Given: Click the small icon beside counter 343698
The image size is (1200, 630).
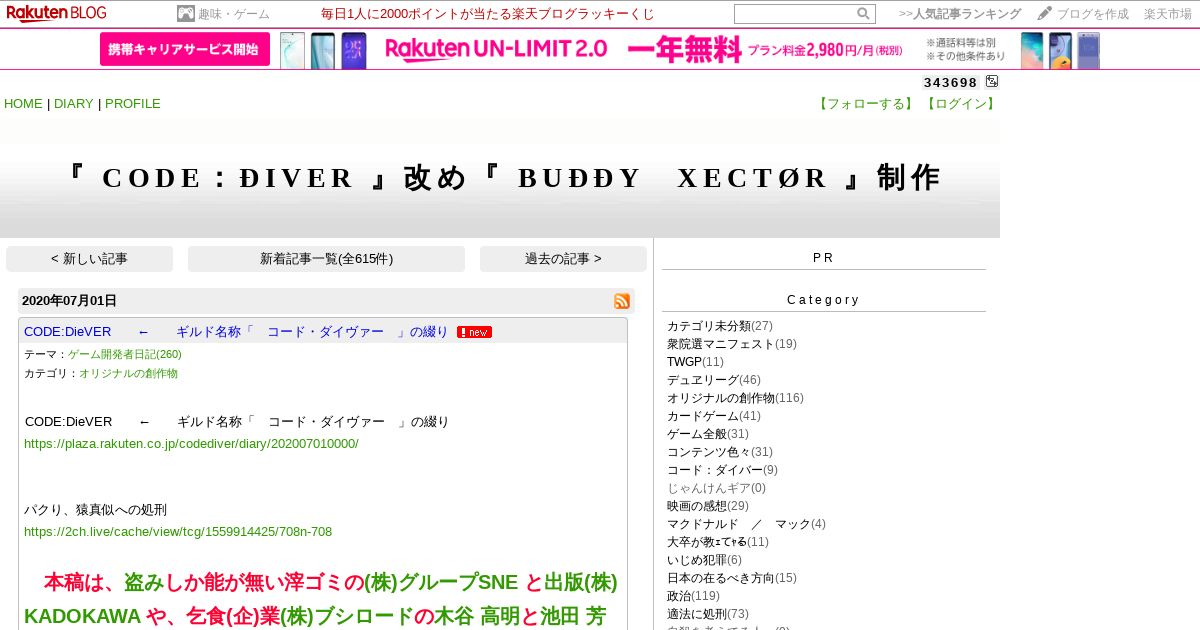Looking at the screenshot, I should tap(992, 82).
